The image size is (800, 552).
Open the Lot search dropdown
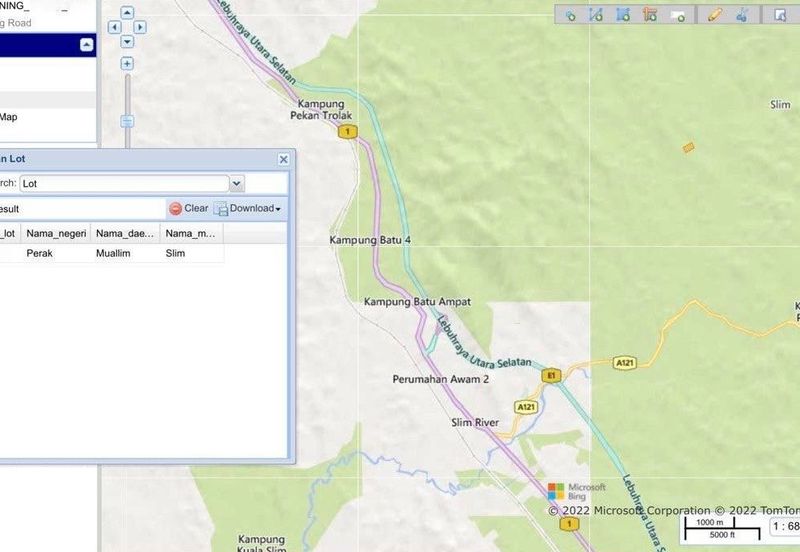(237, 184)
